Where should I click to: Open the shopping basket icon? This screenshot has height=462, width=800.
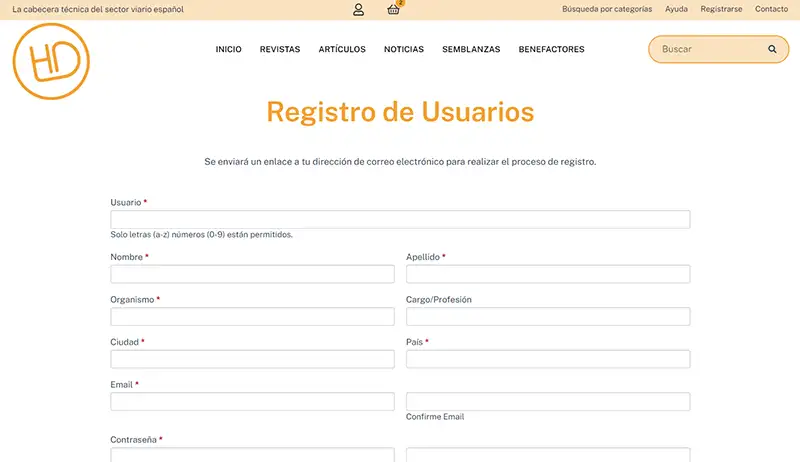[393, 10]
